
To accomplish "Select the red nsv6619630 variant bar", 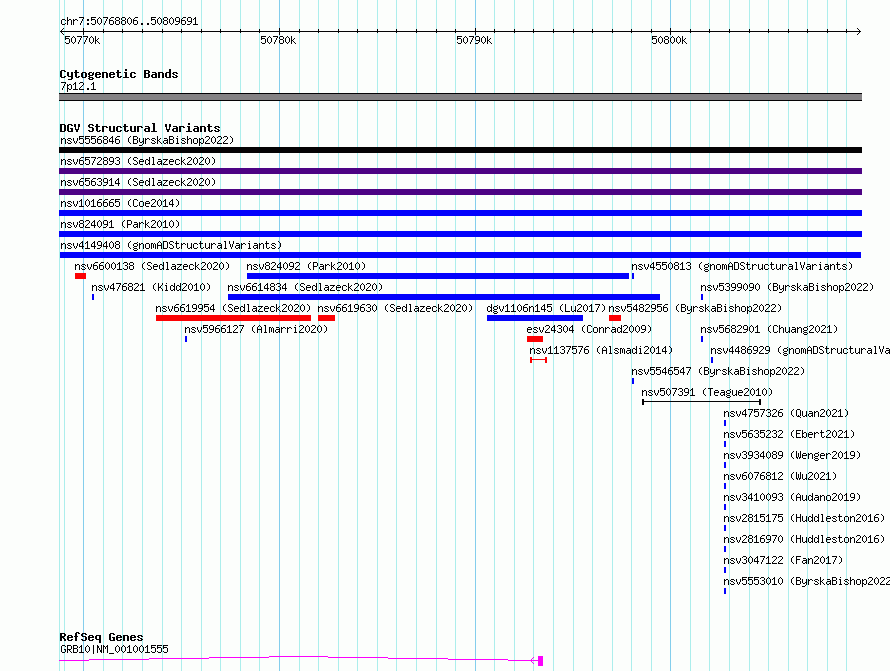I will pyautogui.click(x=326, y=318).
